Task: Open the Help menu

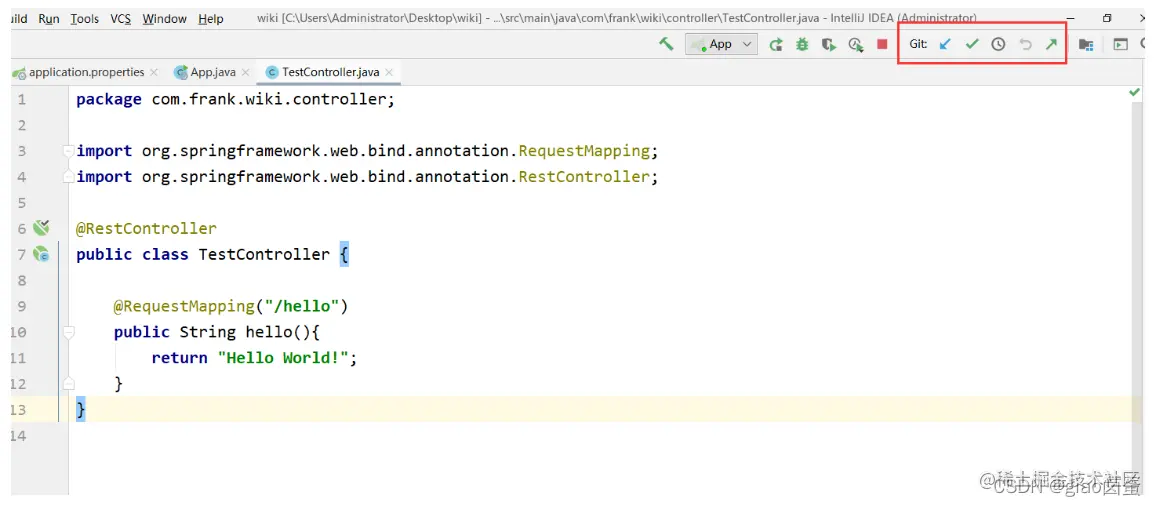Action: pos(211,18)
